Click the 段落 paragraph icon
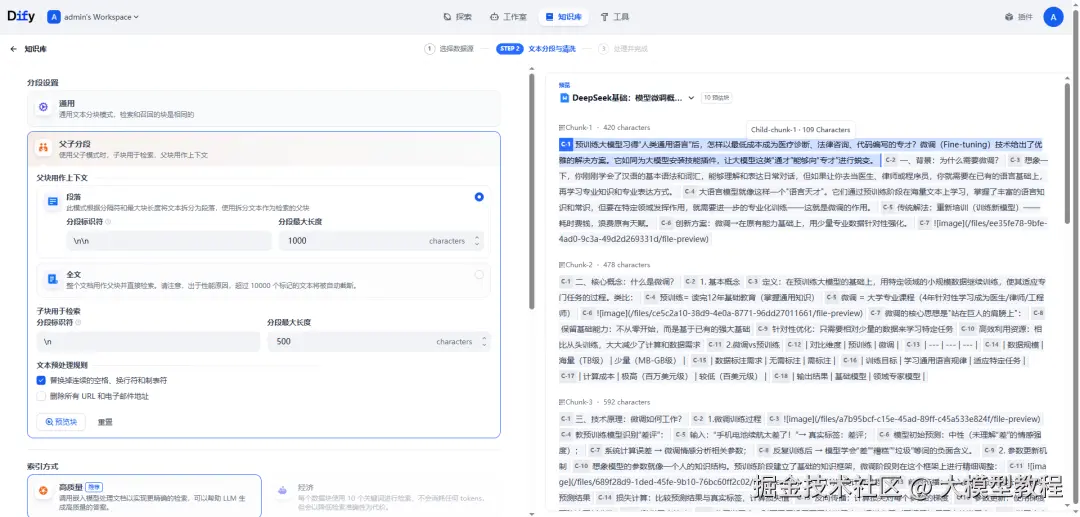 pos(53,201)
